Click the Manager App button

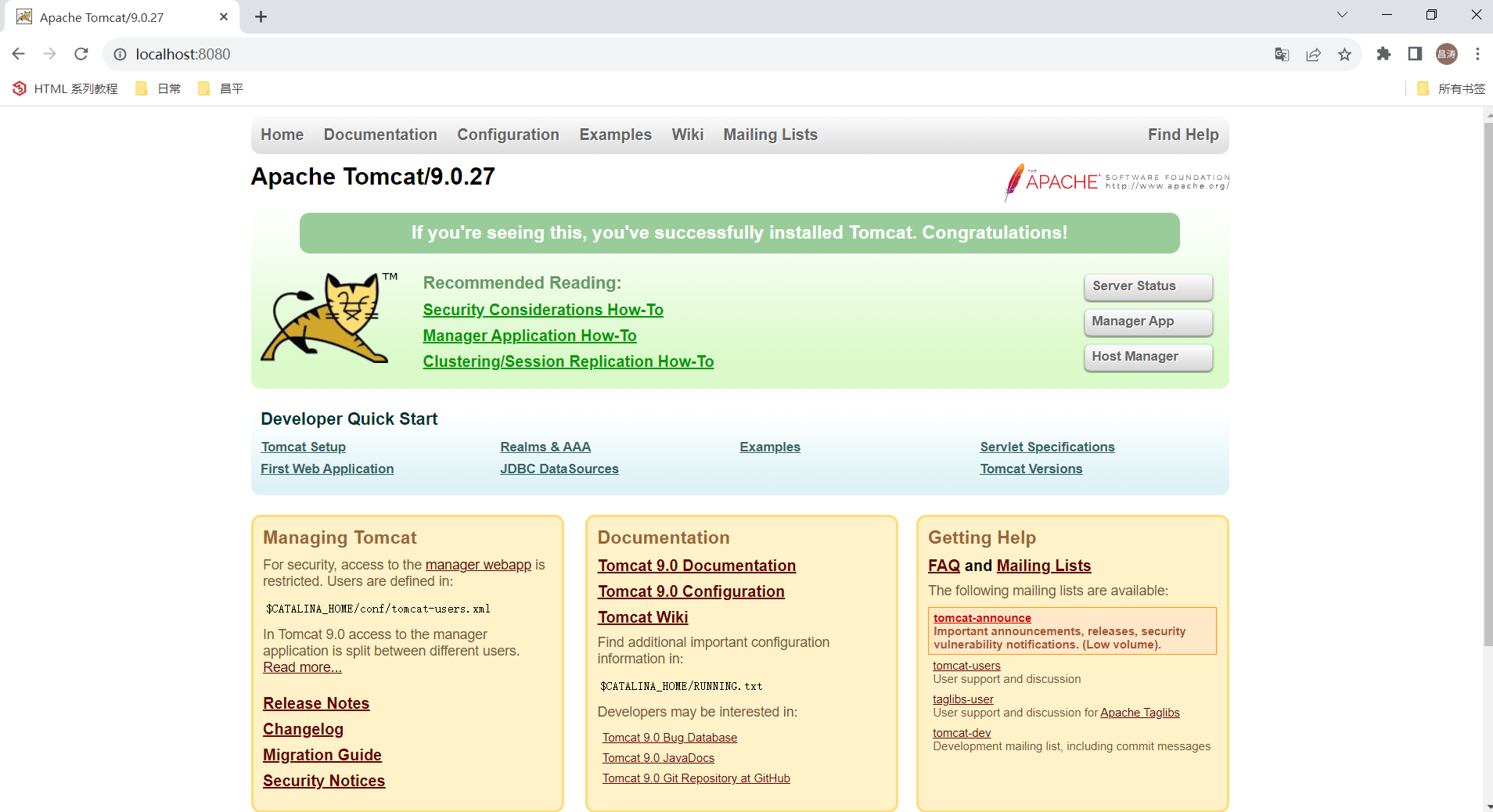pyautogui.click(x=1148, y=322)
